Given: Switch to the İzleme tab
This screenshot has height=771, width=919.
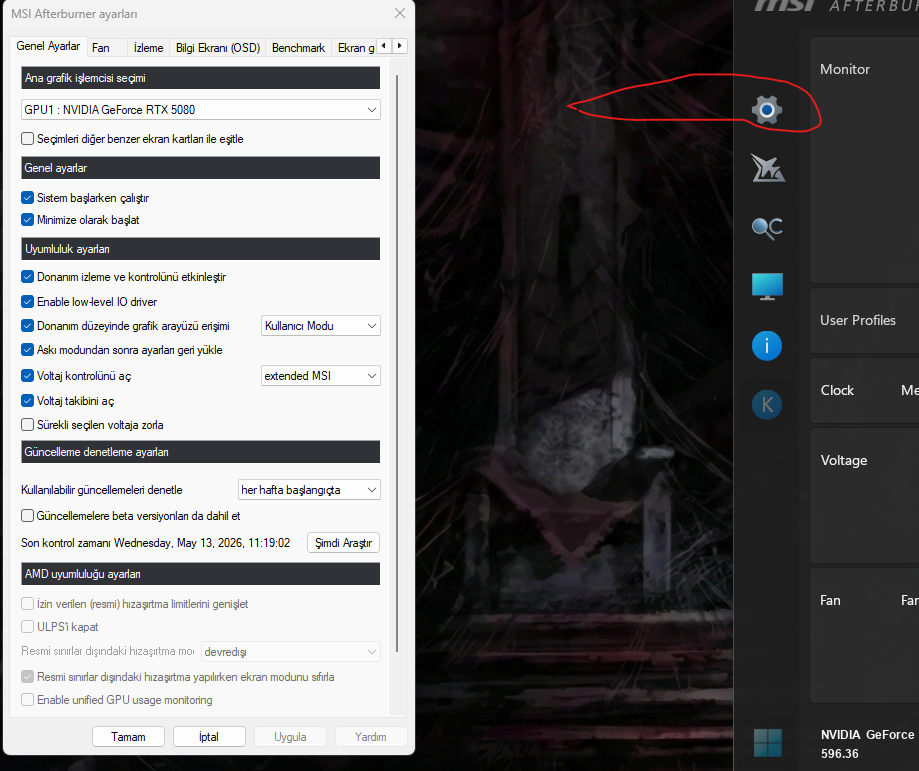Looking at the screenshot, I should [148, 48].
